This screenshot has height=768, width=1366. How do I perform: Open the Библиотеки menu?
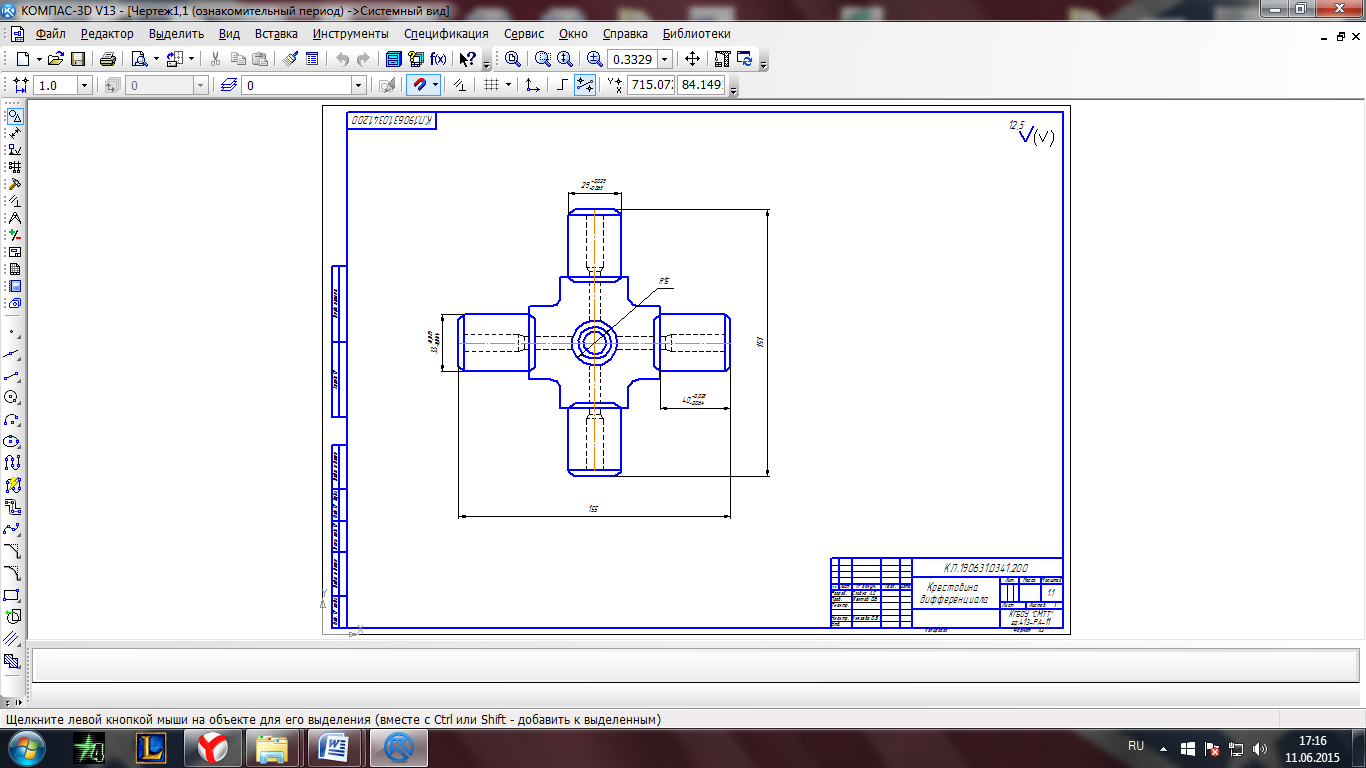click(697, 34)
